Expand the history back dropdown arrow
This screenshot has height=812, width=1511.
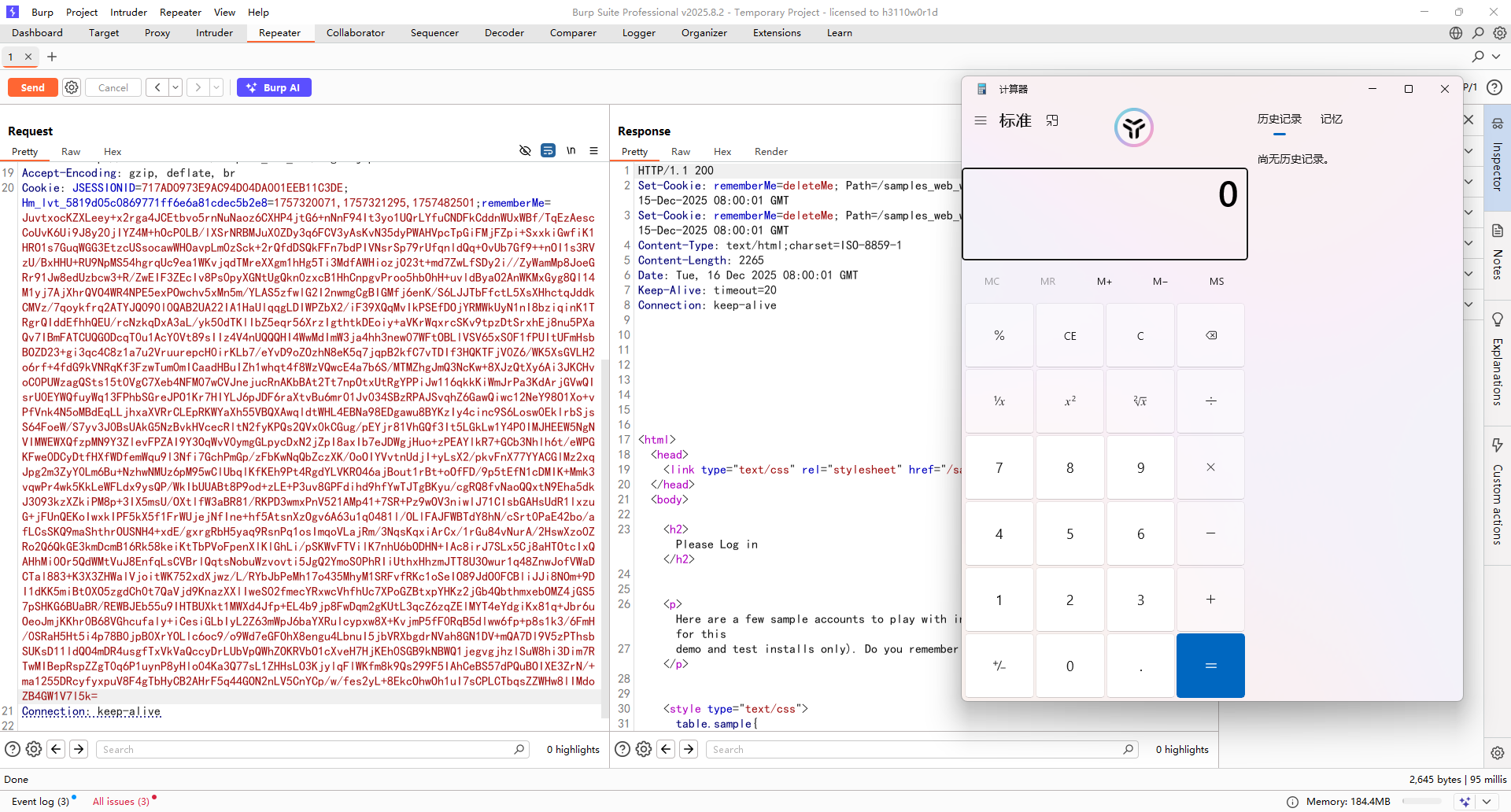pyautogui.click(x=175, y=87)
